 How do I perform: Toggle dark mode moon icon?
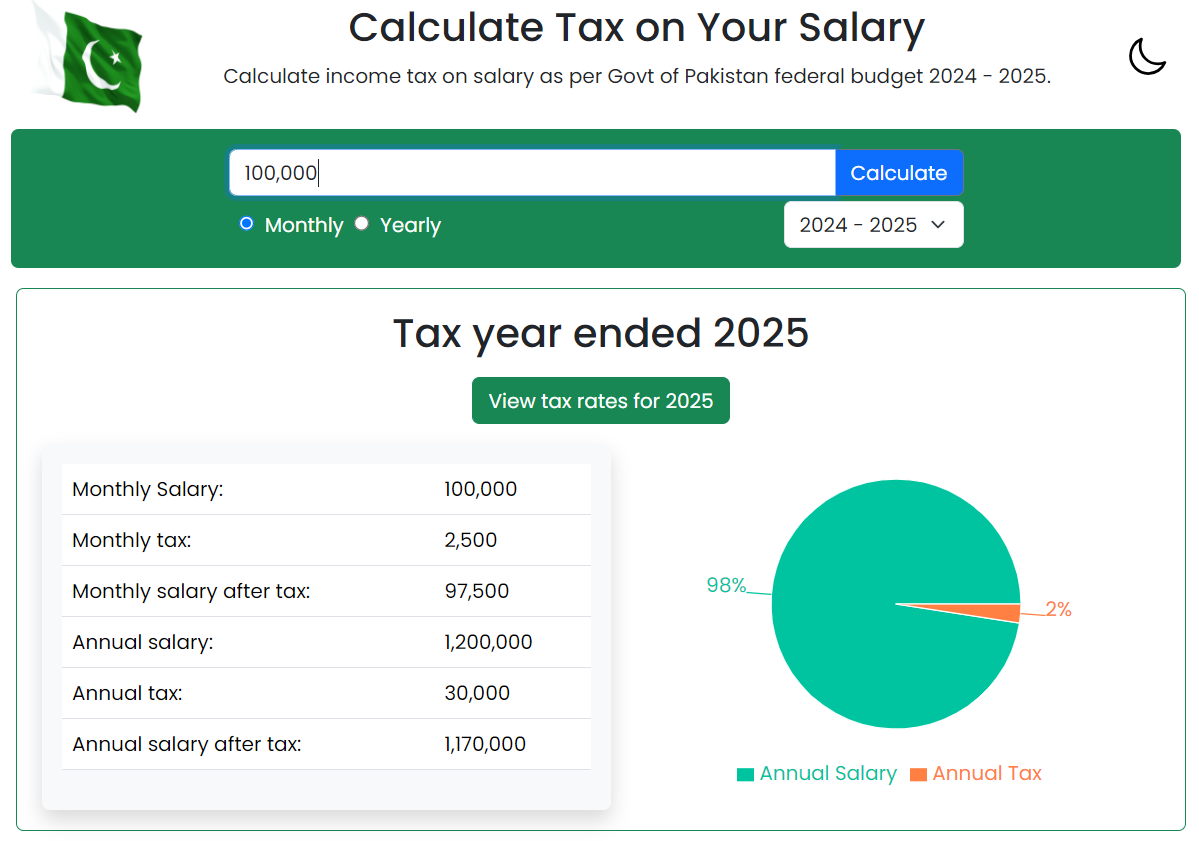click(x=1147, y=56)
